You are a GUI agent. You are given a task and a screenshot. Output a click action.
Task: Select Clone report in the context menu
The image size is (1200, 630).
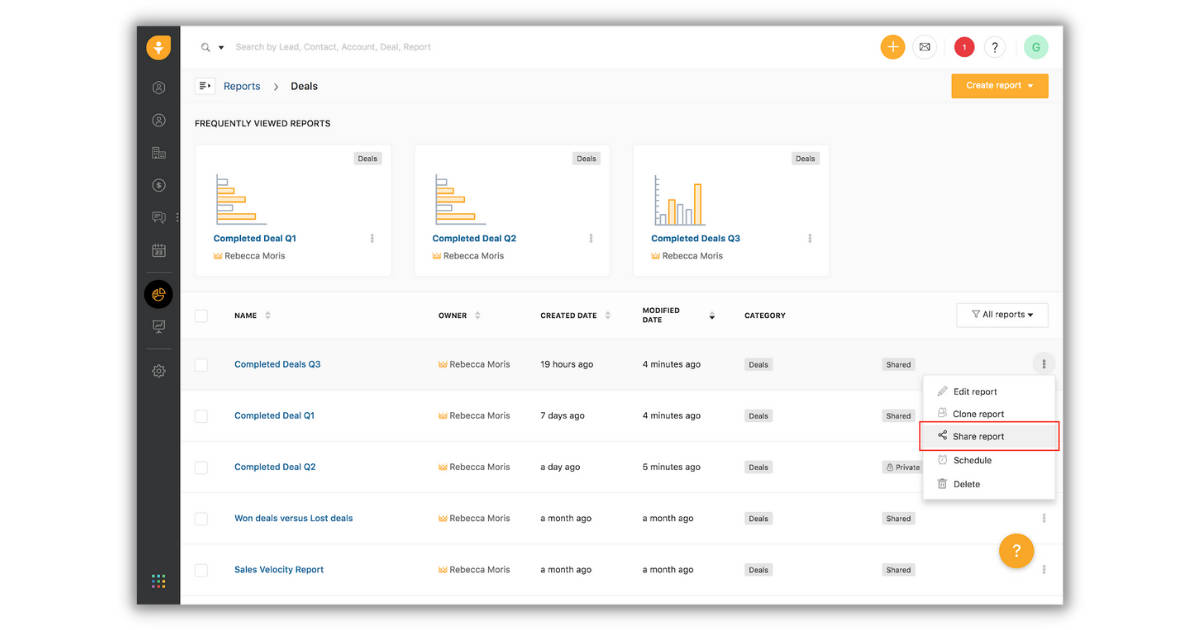coord(977,413)
